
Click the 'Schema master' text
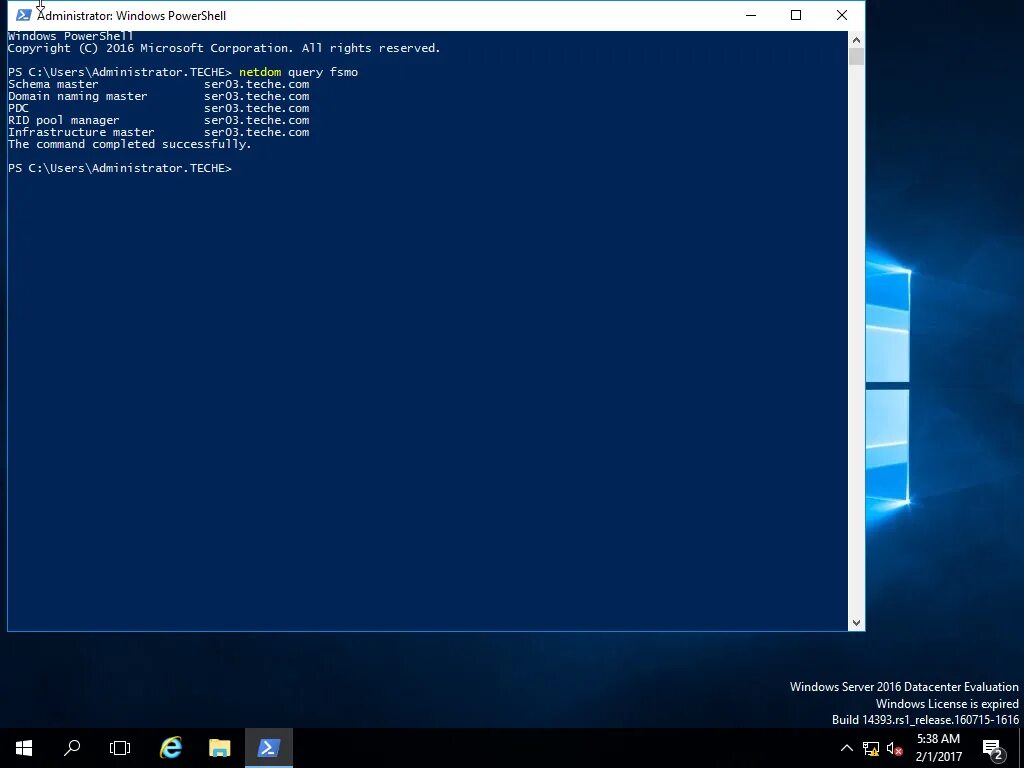click(x=53, y=84)
